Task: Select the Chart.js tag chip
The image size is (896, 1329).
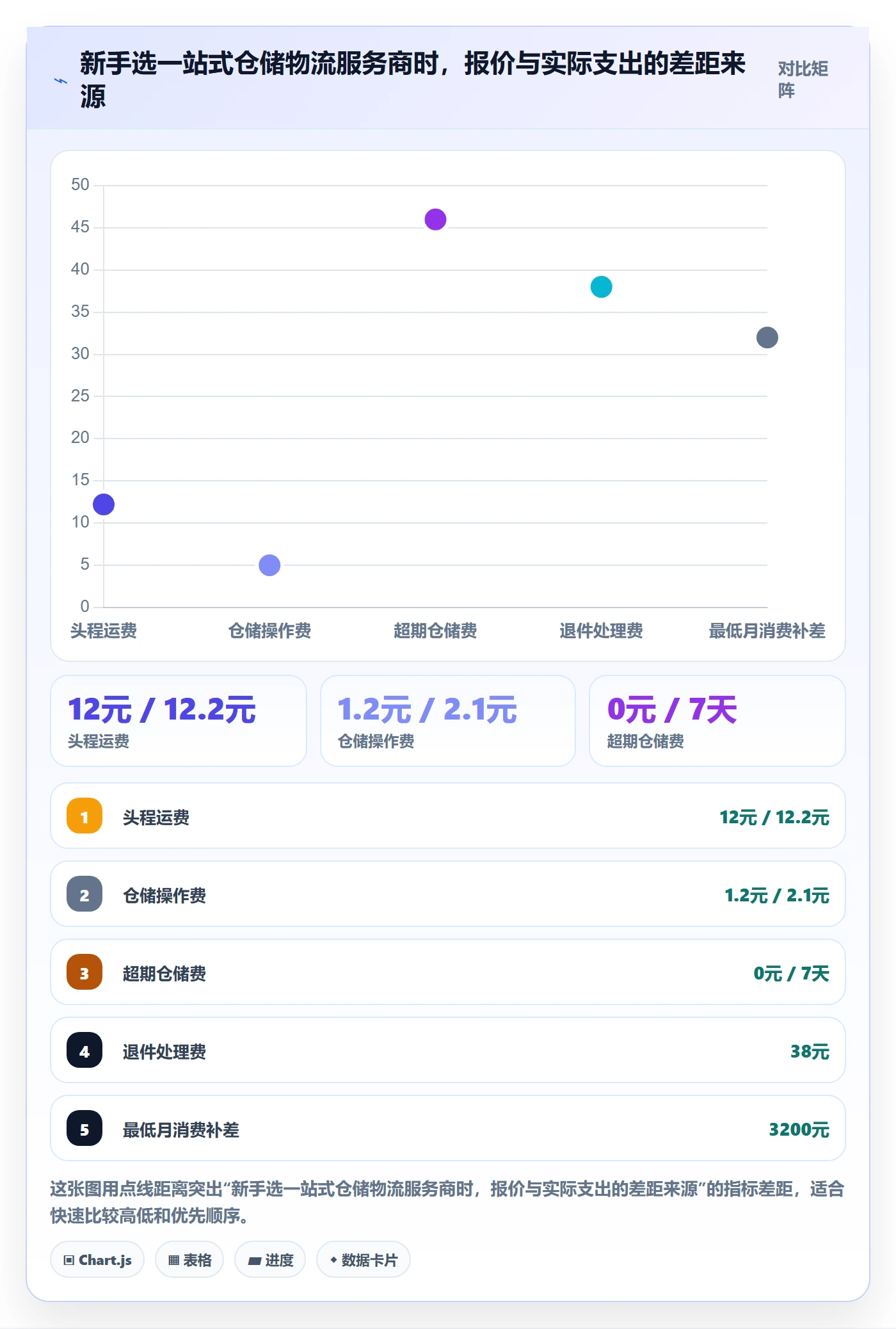Action: point(97,1260)
